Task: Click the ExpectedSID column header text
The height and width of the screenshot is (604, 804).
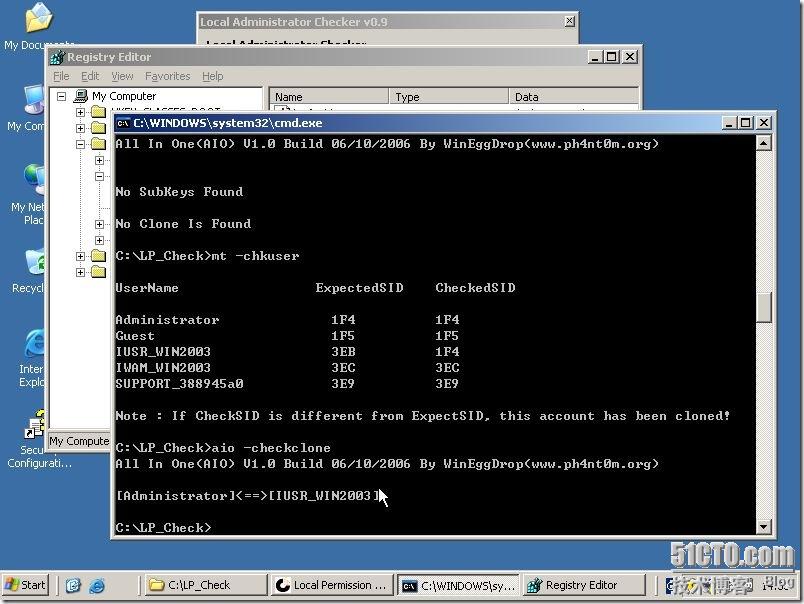Action: point(359,288)
